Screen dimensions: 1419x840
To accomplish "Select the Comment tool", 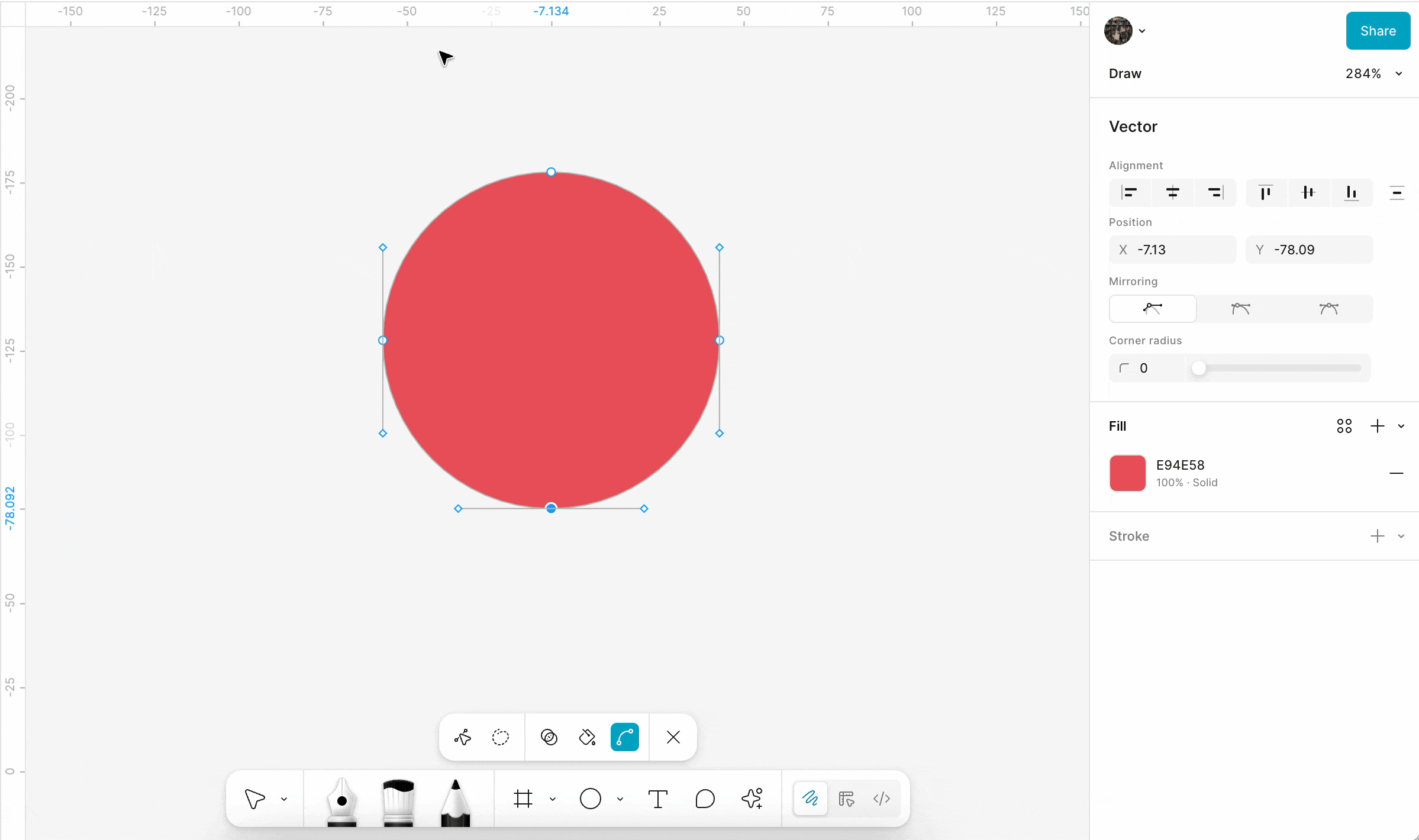I will (705, 799).
